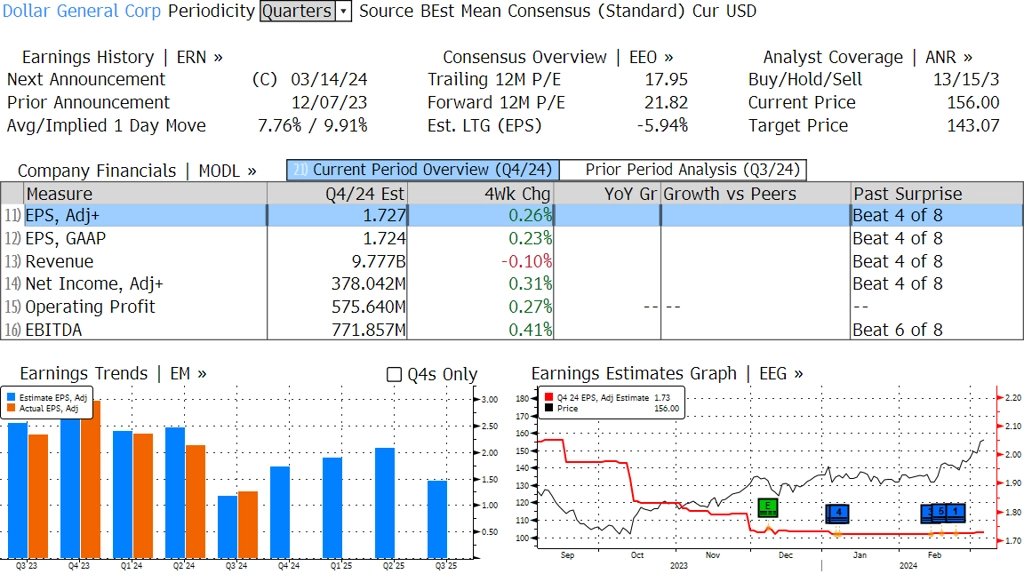Open the Periodicity dropdown arrow
The height and width of the screenshot is (574, 1024).
(x=344, y=11)
